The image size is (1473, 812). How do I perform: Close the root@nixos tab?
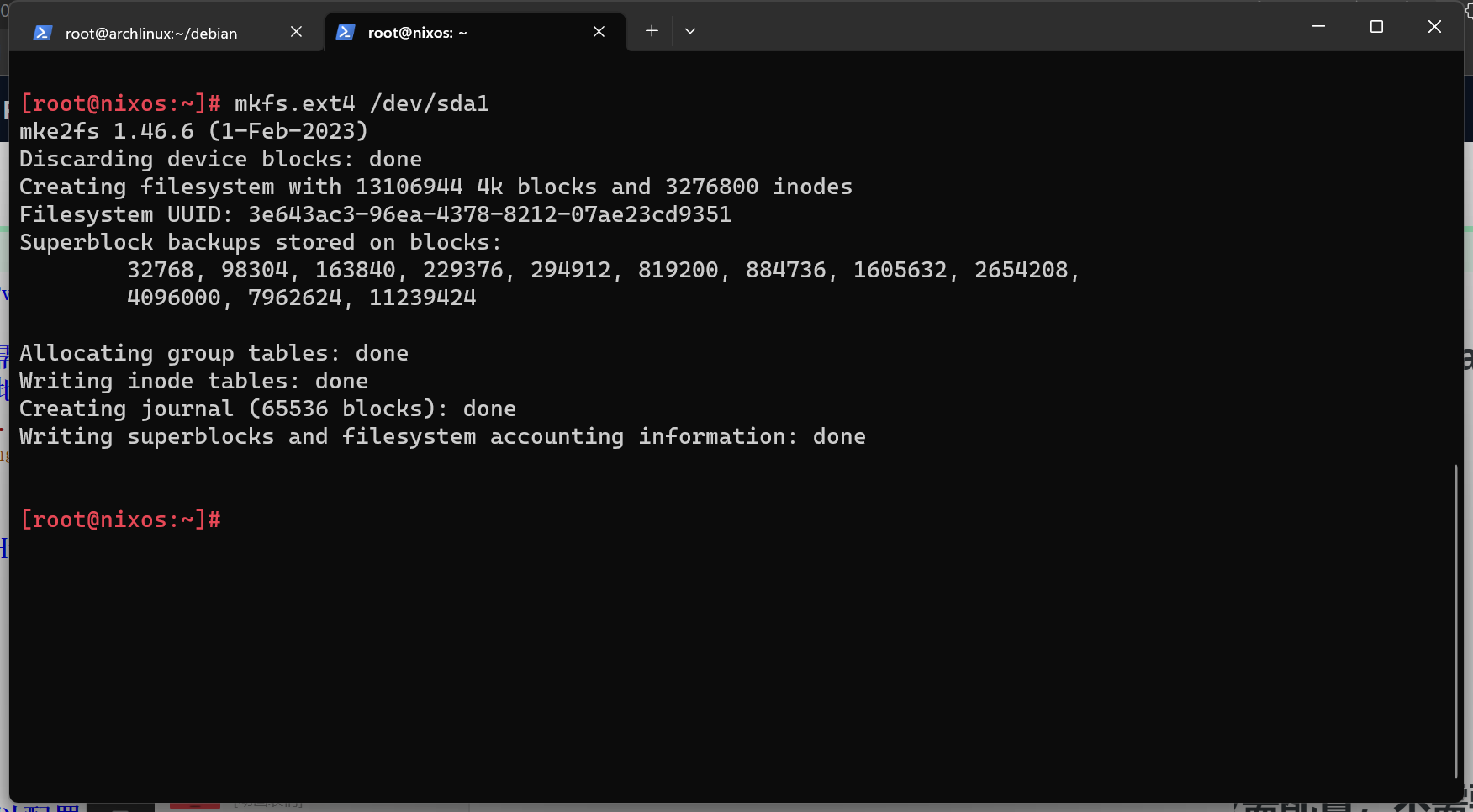coord(599,32)
